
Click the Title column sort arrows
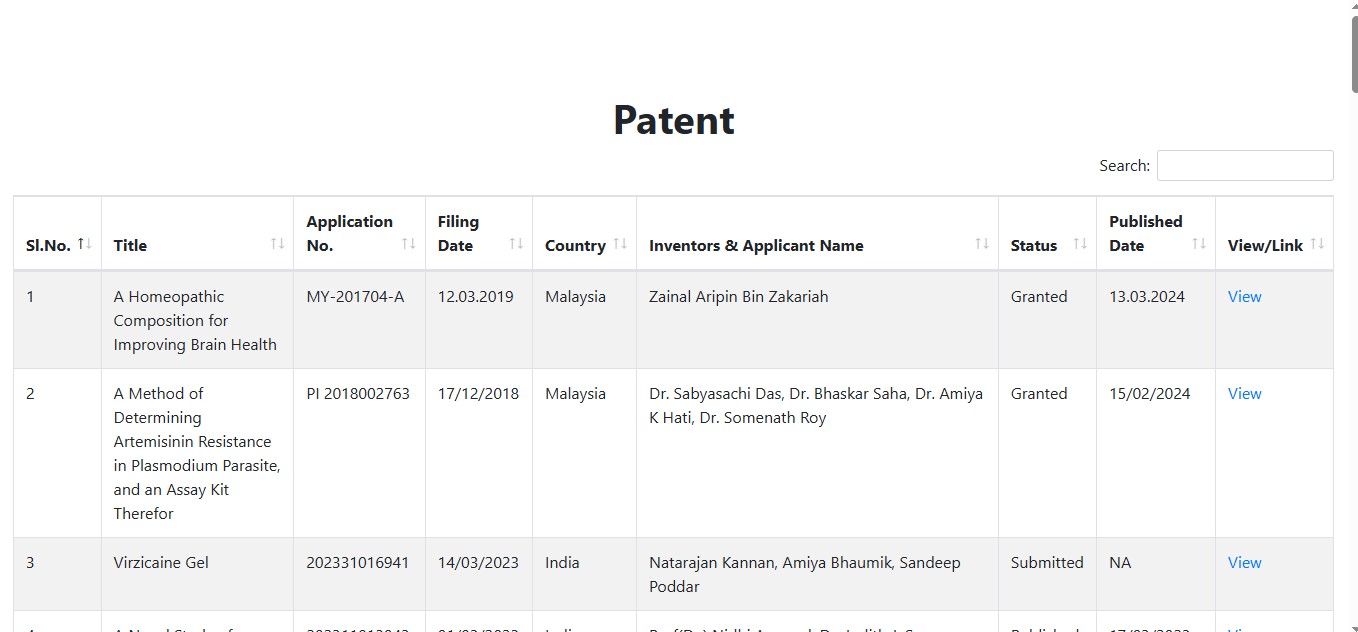click(277, 244)
